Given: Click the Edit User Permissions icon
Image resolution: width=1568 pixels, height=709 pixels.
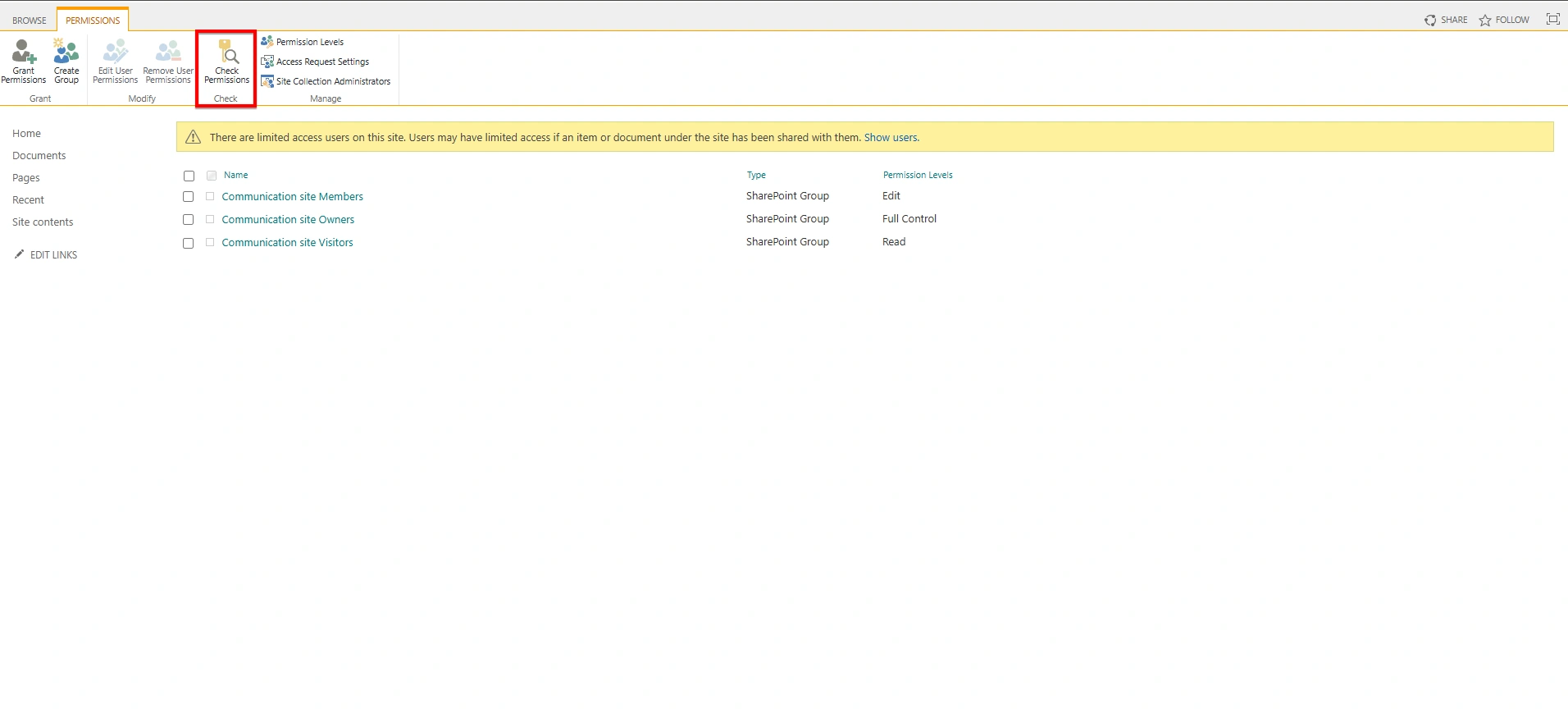Looking at the screenshot, I should click(x=115, y=51).
